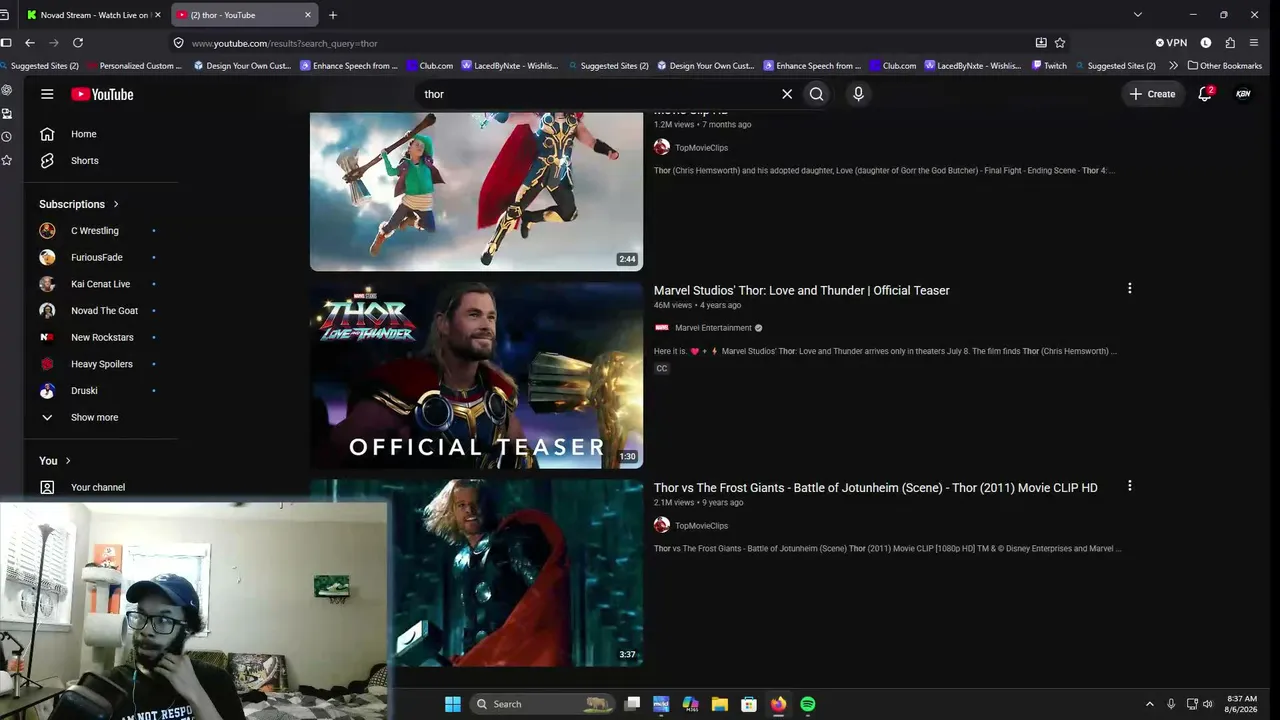Expand the Subscriptions section
The width and height of the screenshot is (1280, 720).
click(79, 204)
